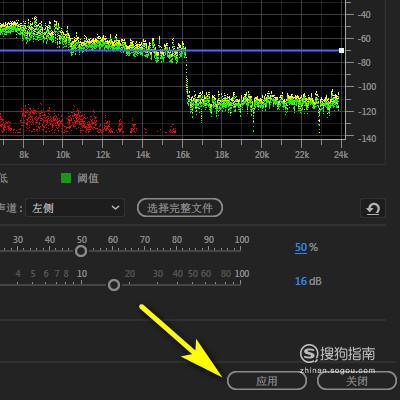Viewport: 400px width, 400px height.
Task: Click the -100 dB axis label
Action: pyautogui.click(x=366, y=87)
